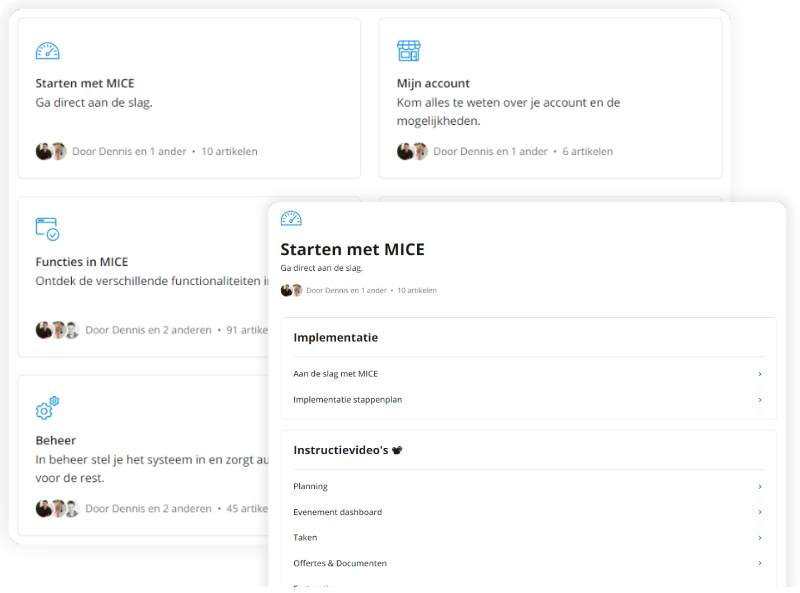Viewport: 800px width, 593px height.
Task: Click the large Starten met MICE panel title
Action: tap(353, 249)
